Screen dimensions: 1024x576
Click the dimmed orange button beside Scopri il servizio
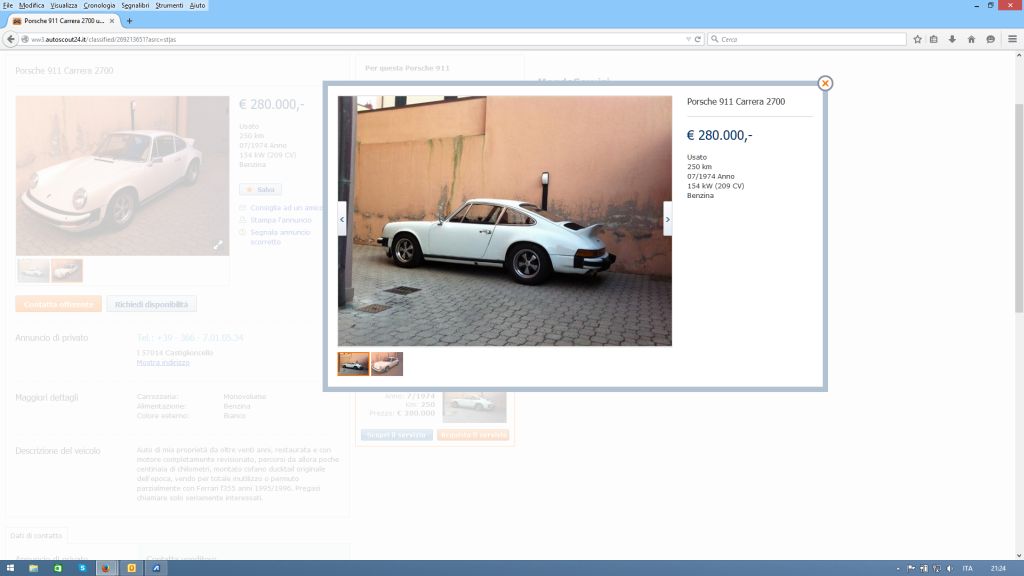(473, 435)
